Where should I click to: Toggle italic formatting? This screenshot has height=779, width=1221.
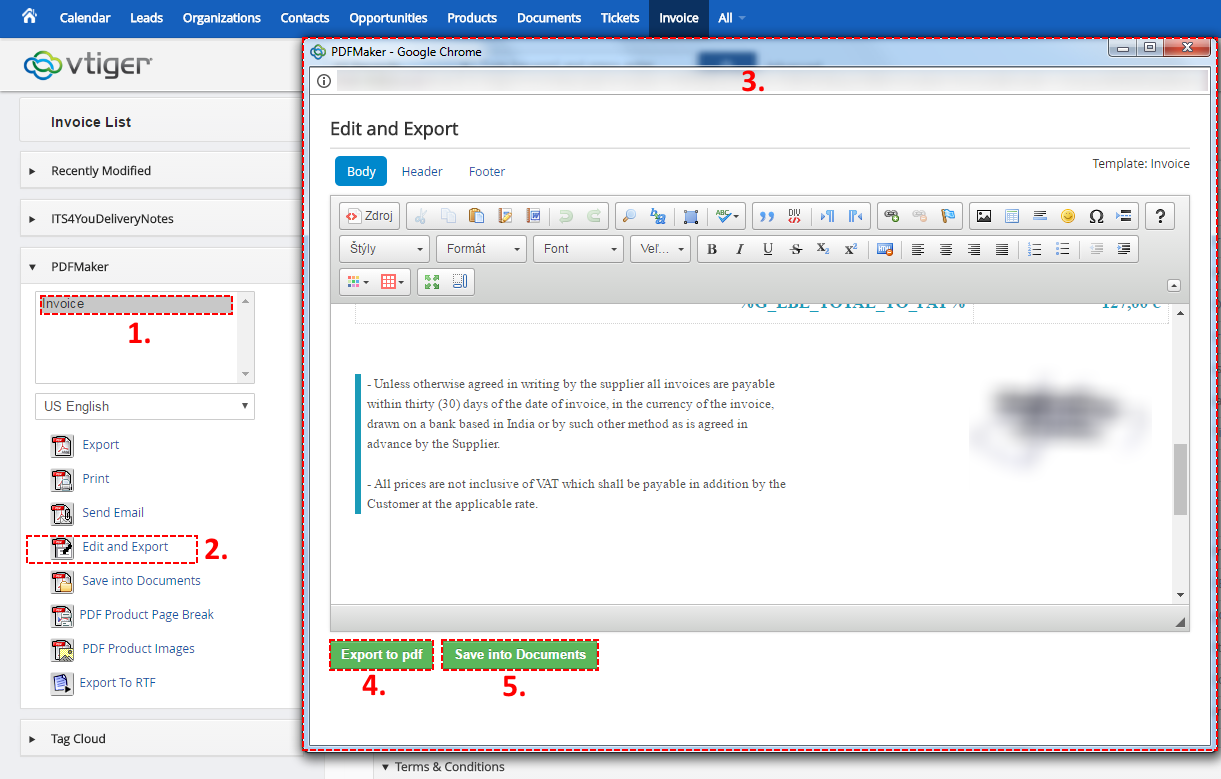pos(740,249)
